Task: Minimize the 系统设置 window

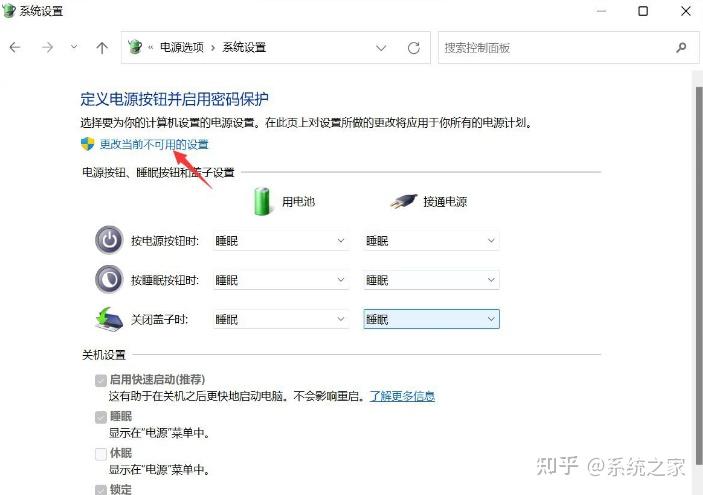Action: click(601, 11)
